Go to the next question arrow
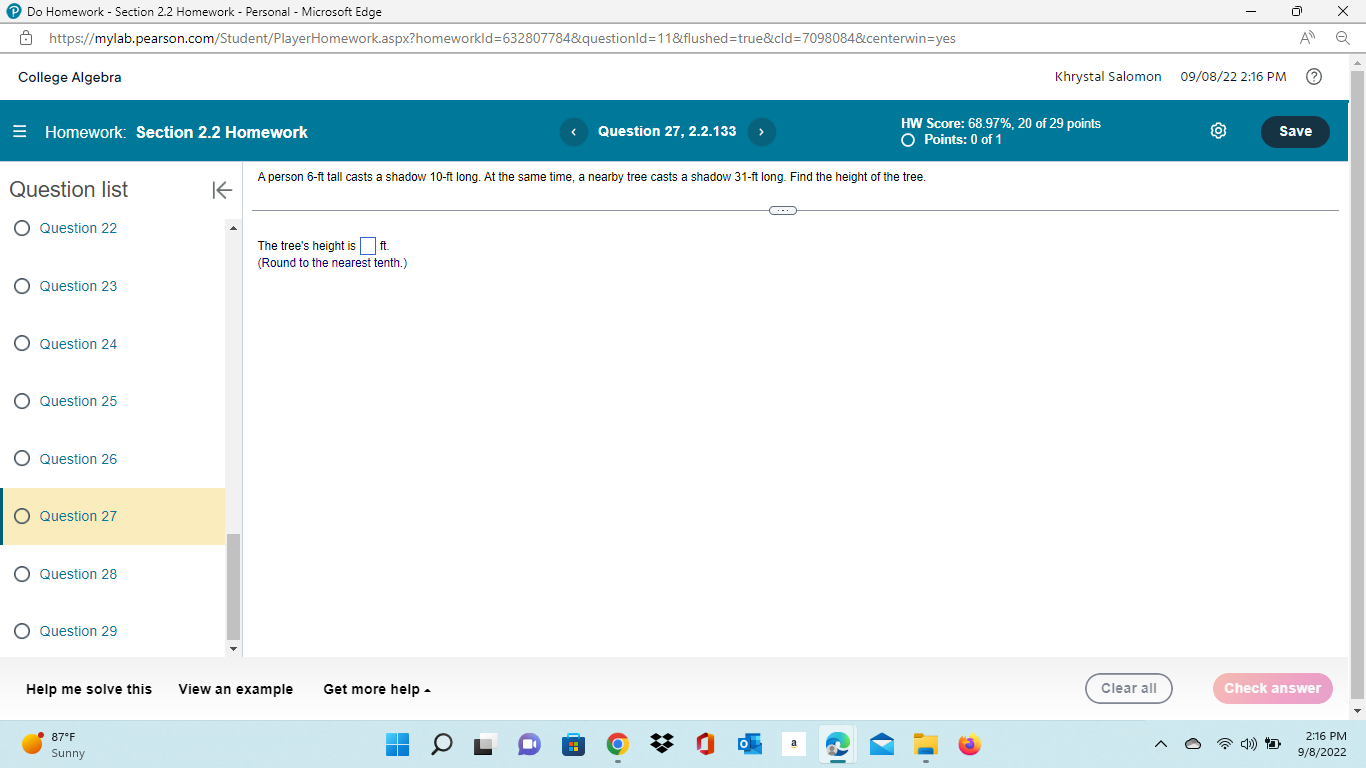The image size is (1366, 768). [761, 132]
